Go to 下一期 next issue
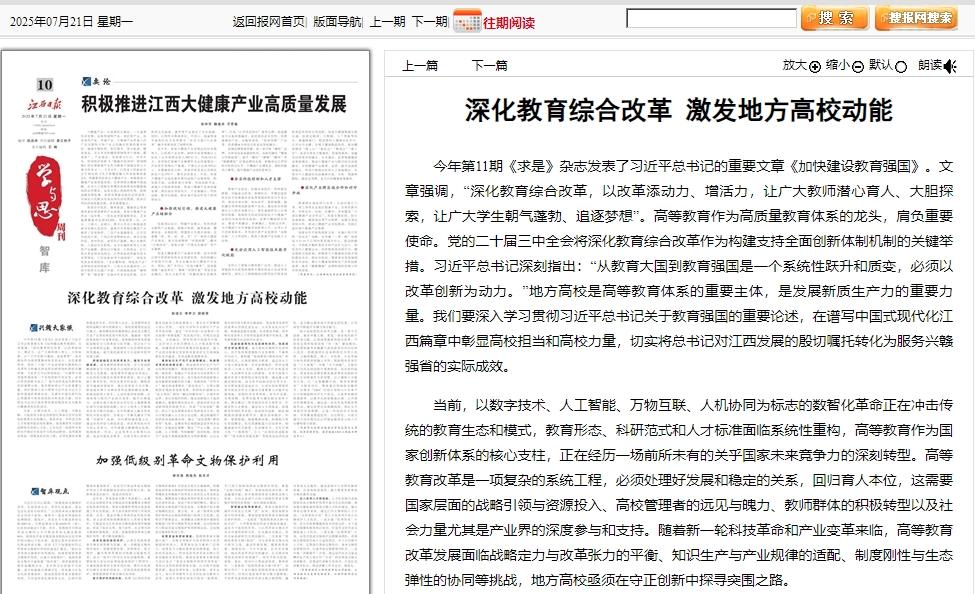Image resolution: width=975 pixels, height=594 pixels. point(429,21)
